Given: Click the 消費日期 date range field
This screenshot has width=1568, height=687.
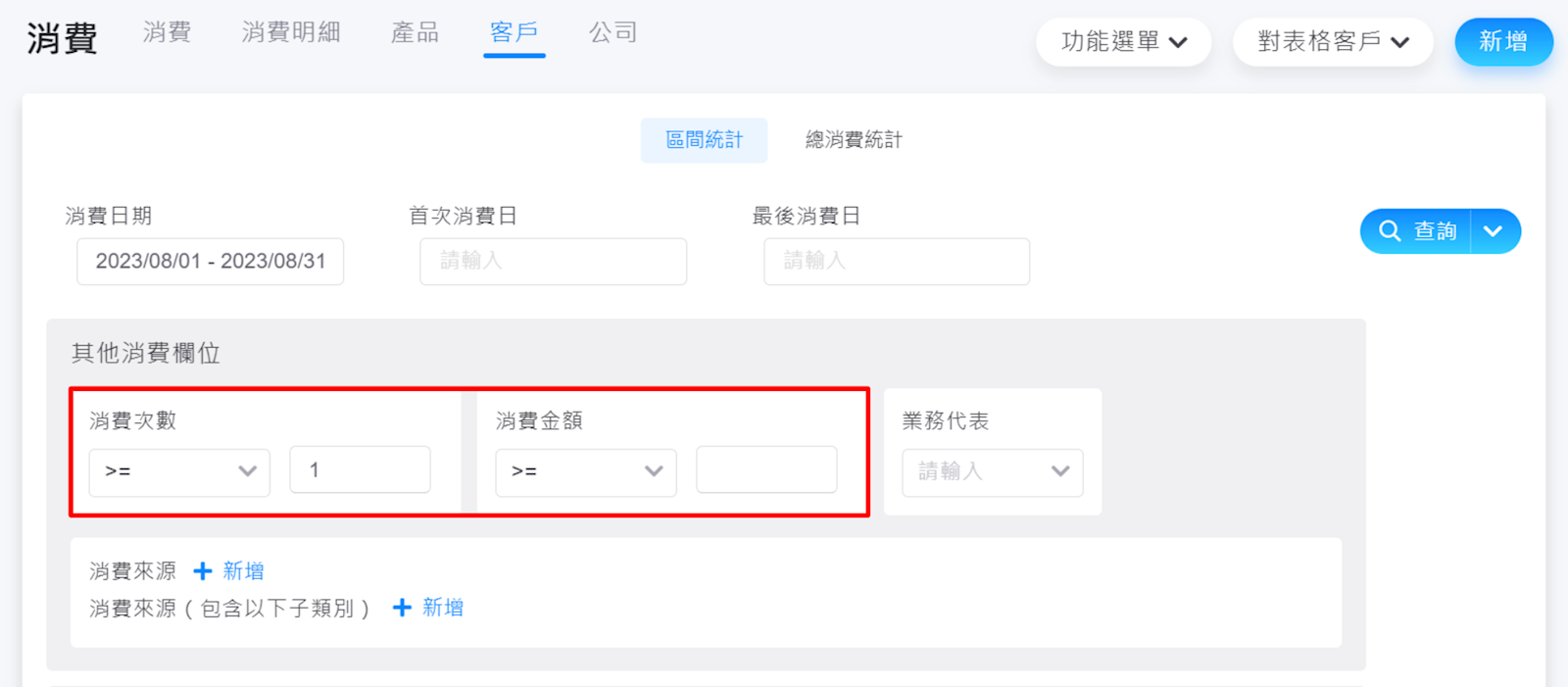Looking at the screenshot, I should (x=210, y=262).
